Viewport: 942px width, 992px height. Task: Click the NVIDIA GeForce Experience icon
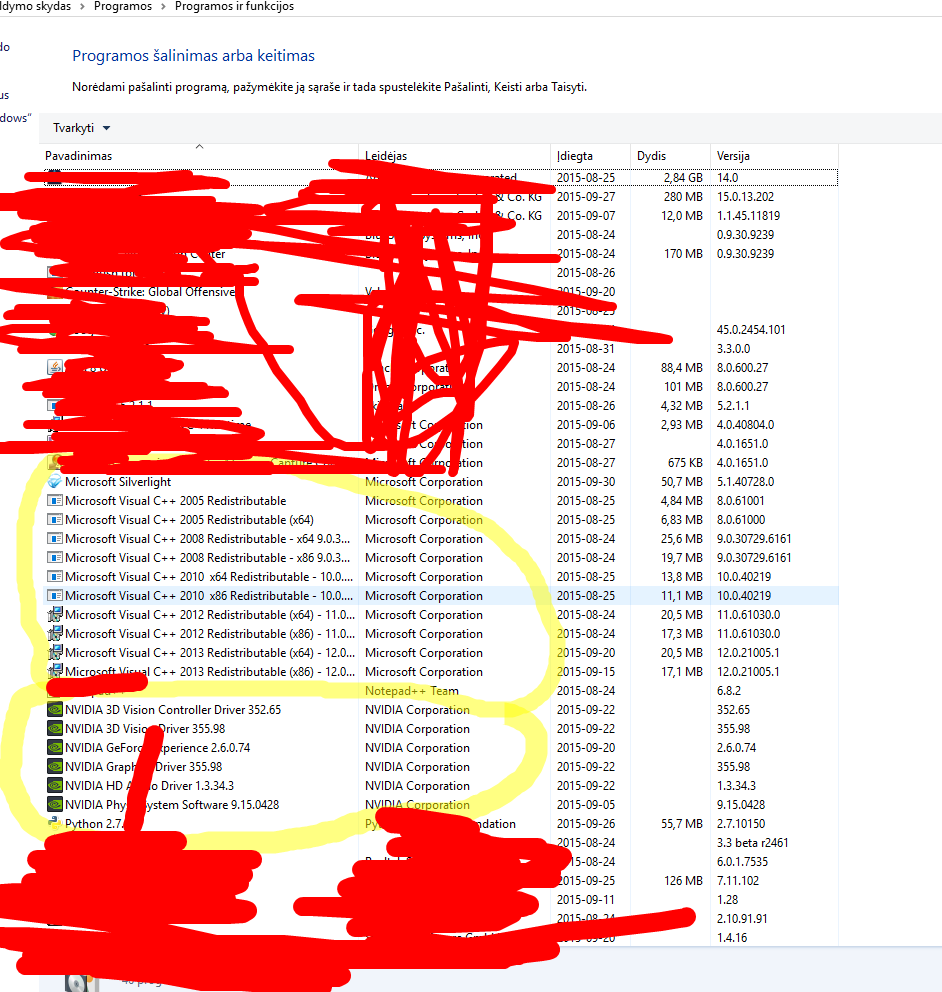coord(55,748)
